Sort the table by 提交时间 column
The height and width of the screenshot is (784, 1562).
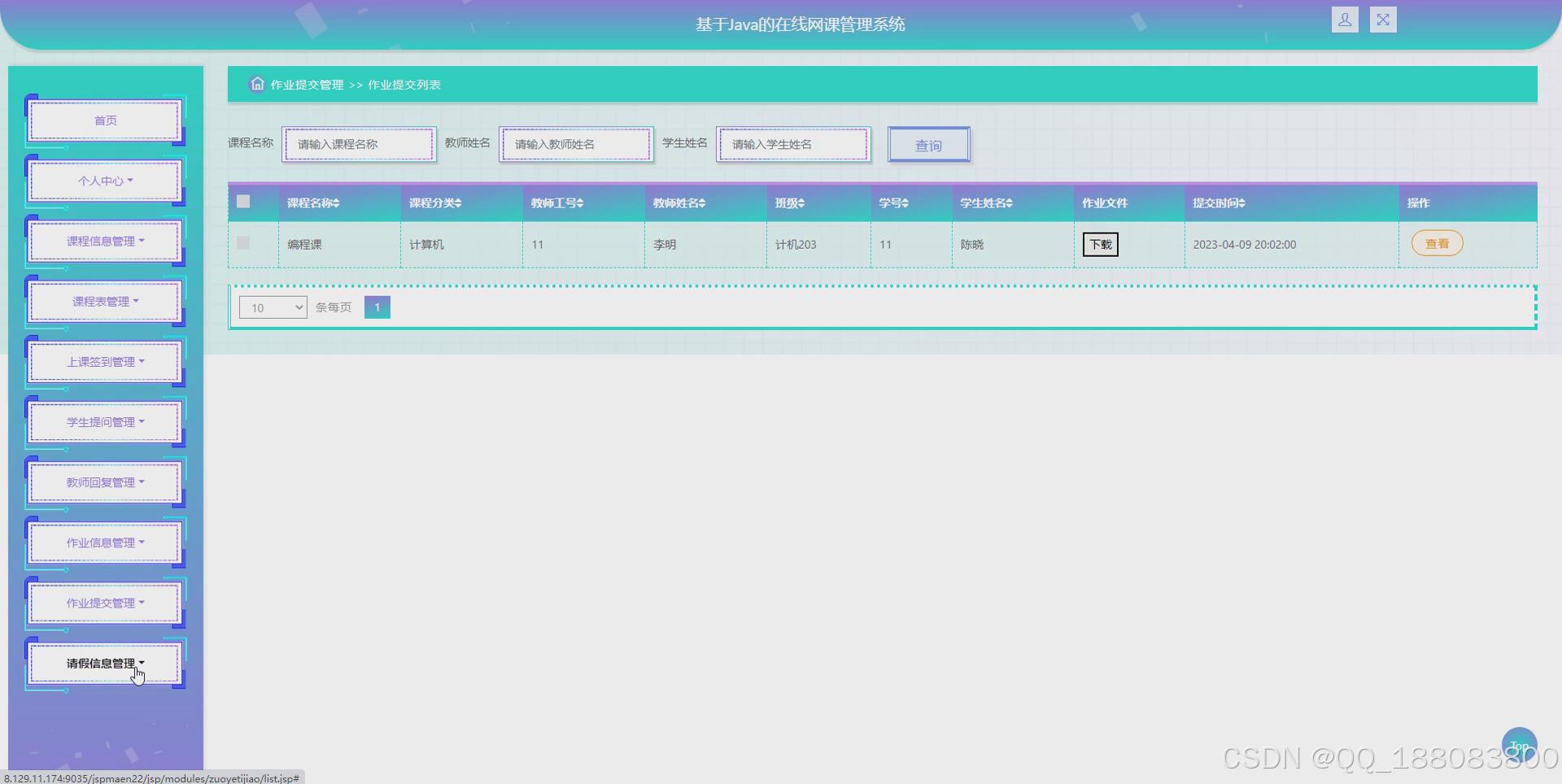tap(1218, 203)
